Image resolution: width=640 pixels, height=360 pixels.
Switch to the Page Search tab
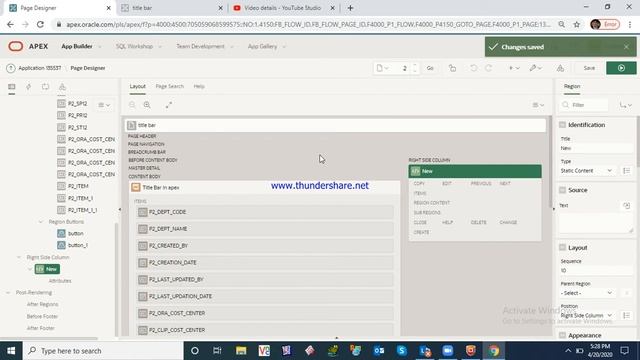(169, 86)
